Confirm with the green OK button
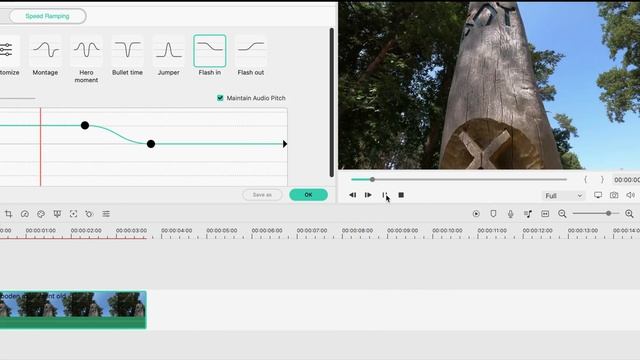The image size is (640, 360). point(309,195)
